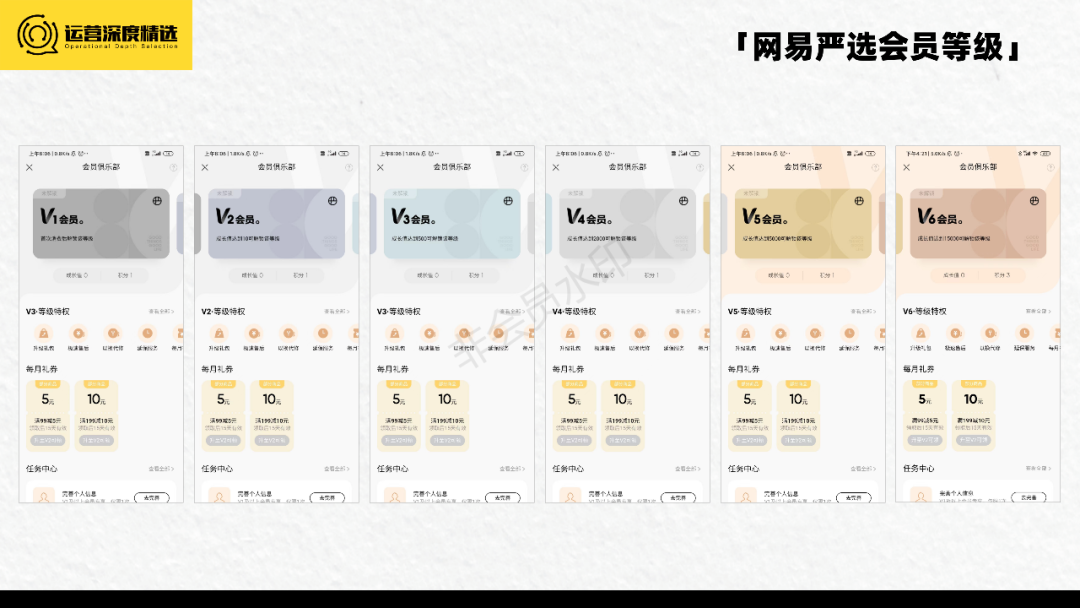Tap globe icon on V5 member card
The height and width of the screenshot is (608, 1080).
click(x=859, y=200)
